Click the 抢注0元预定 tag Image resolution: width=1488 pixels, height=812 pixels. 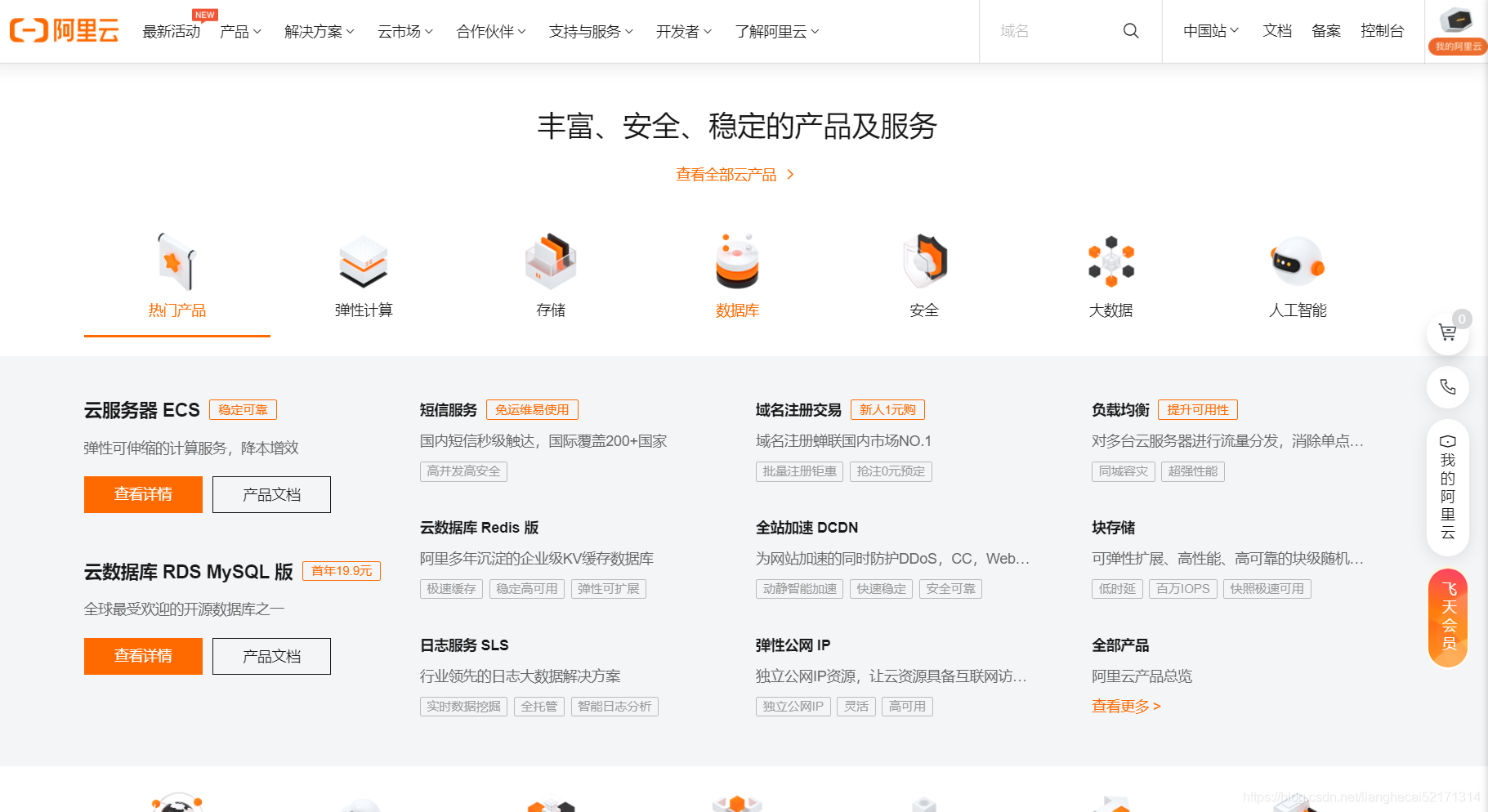point(891,471)
